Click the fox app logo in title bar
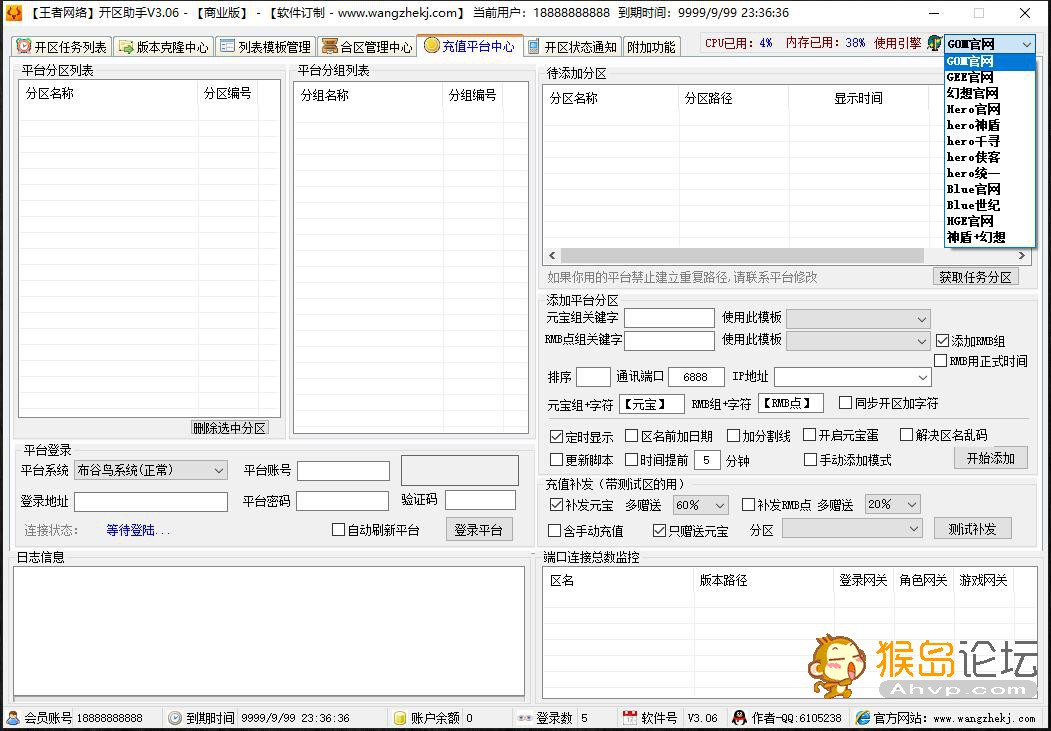Screen dimensions: 1051x731 click(x=13, y=13)
